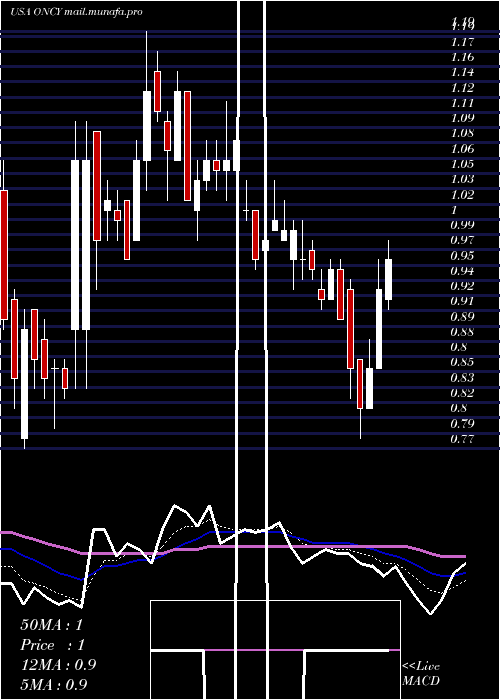Image resolution: width=500 pixels, height=700 pixels.
Task: Click the 0.94 price axis label
Action: 462,271
